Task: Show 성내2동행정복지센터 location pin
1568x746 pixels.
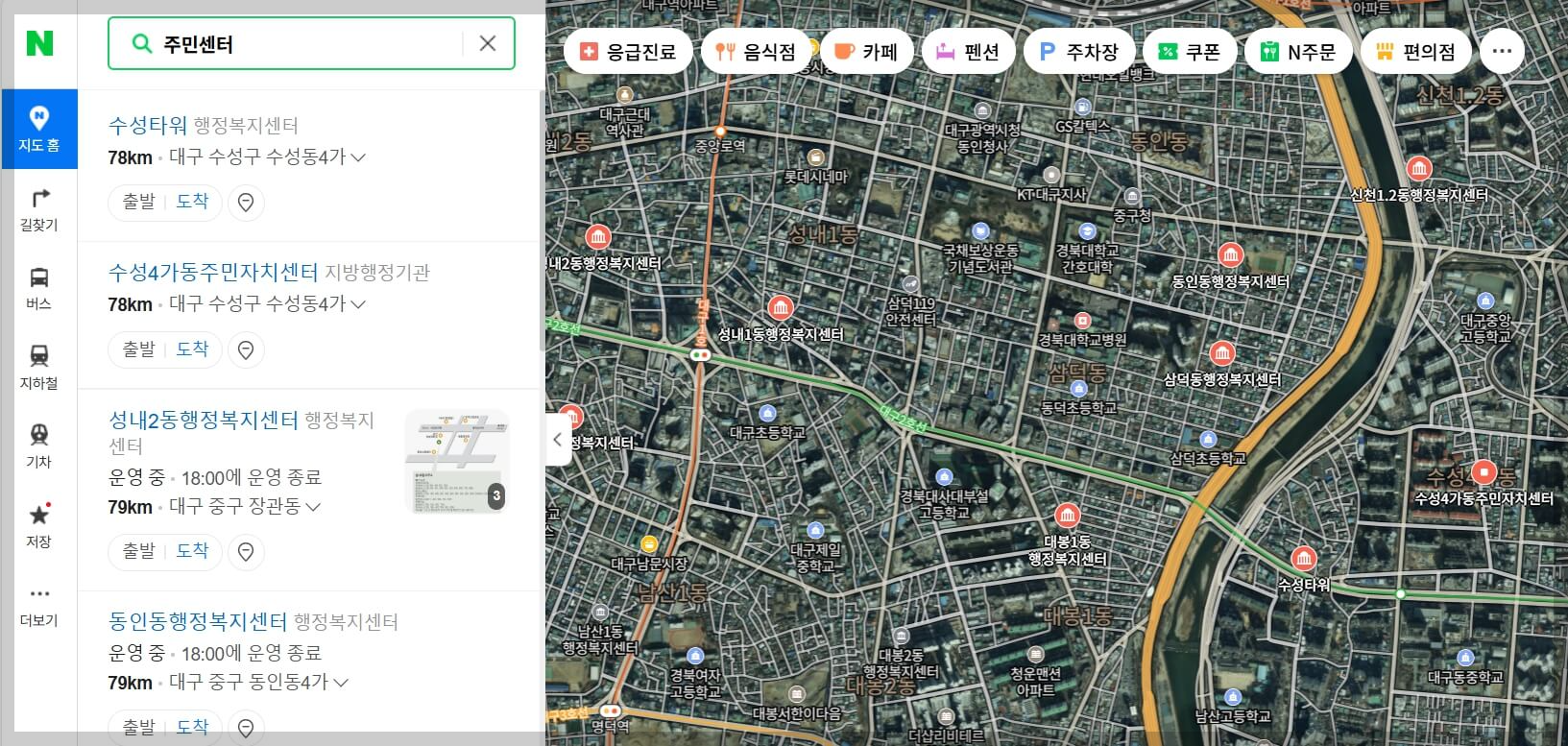Action: click(246, 552)
